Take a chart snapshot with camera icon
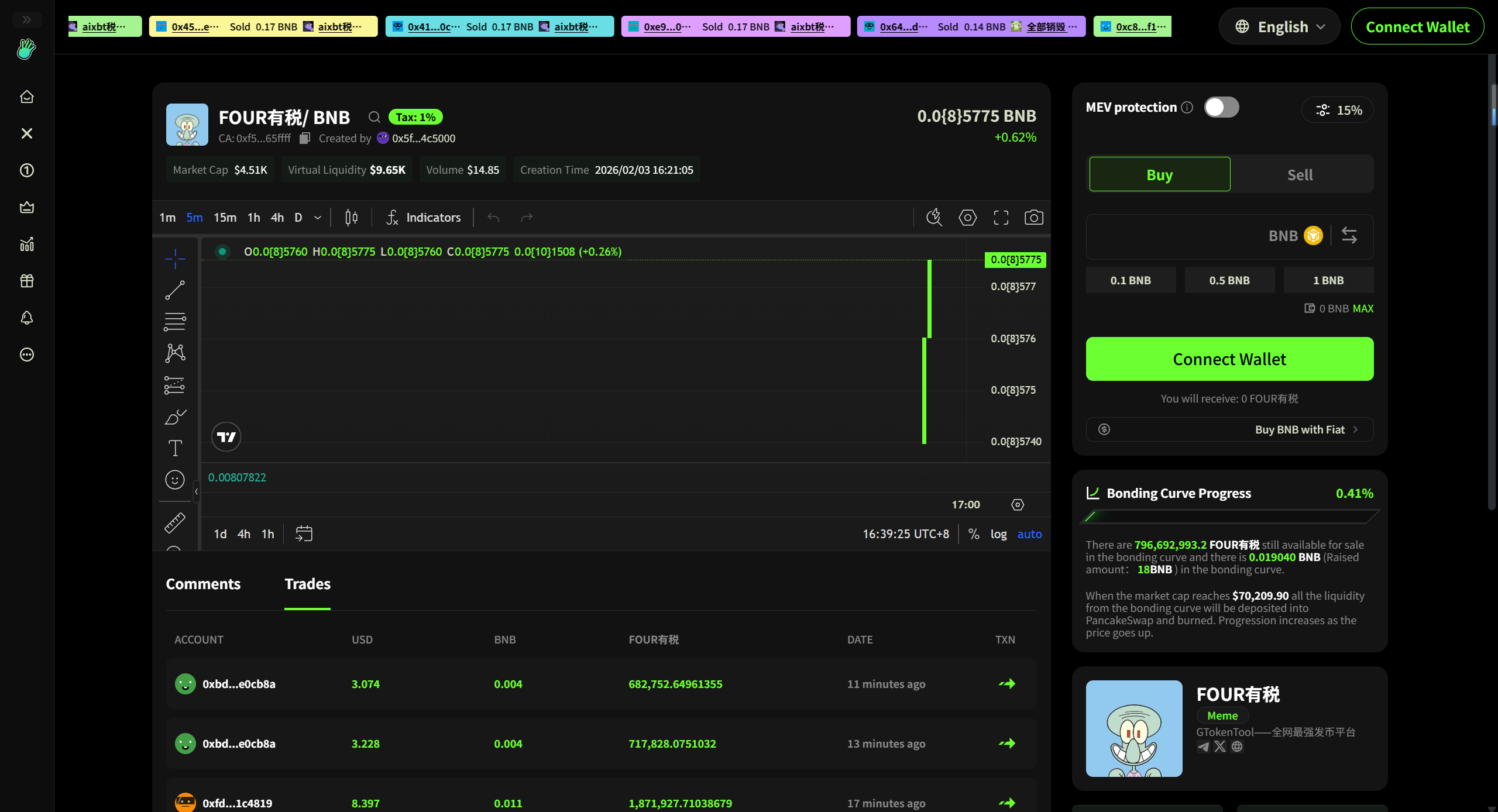Screen dimensions: 1498x812 coord(1033,218)
